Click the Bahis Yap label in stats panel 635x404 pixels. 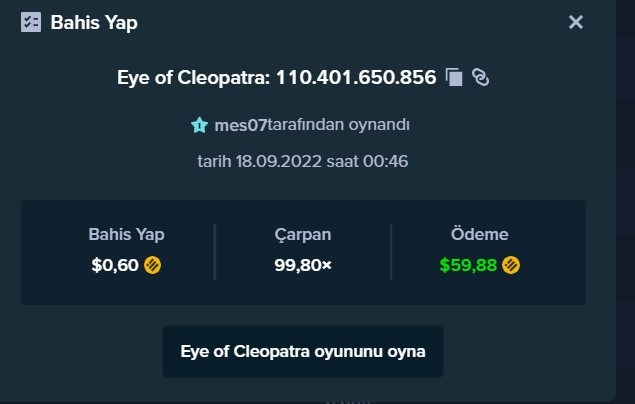click(126, 234)
